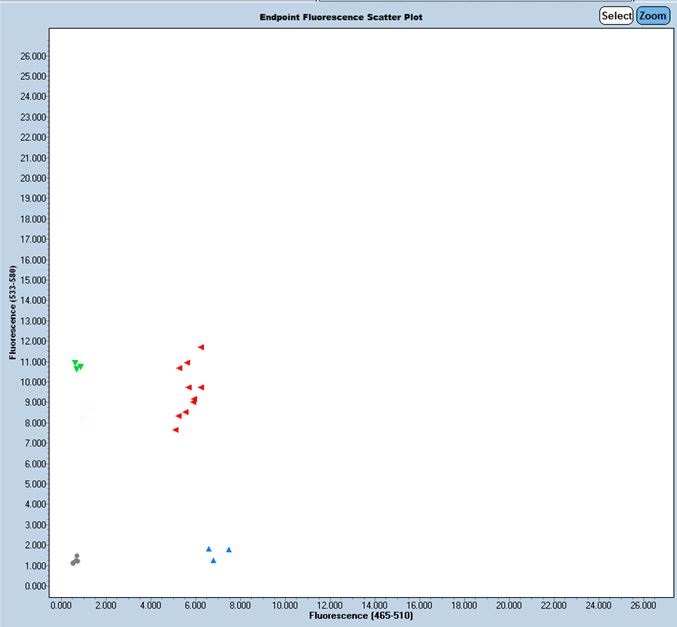The width and height of the screenshot is (677, 627).
Task: Click the Fluorescence (465-510) x-axis label
Action: (361, 616)
